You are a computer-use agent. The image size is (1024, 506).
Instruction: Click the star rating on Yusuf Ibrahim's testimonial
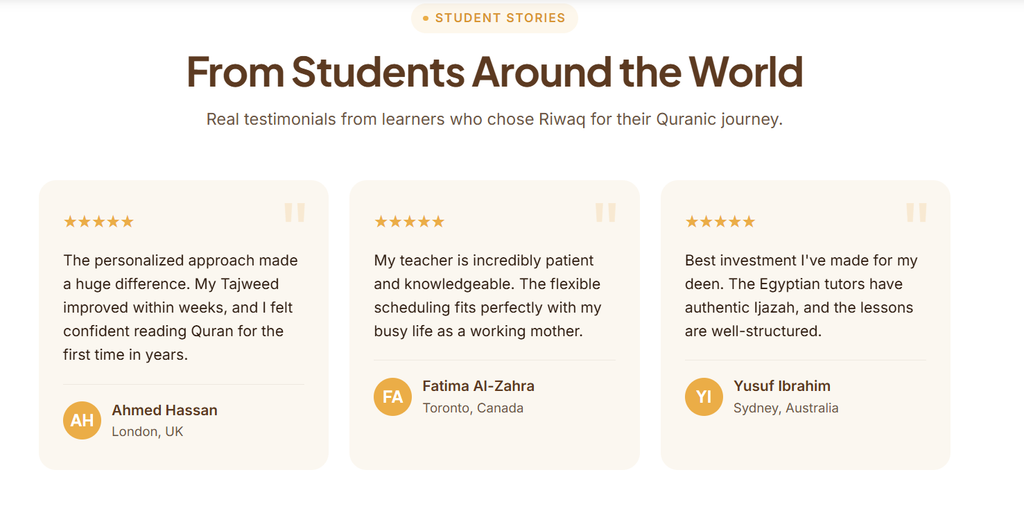tap(720, 222)
